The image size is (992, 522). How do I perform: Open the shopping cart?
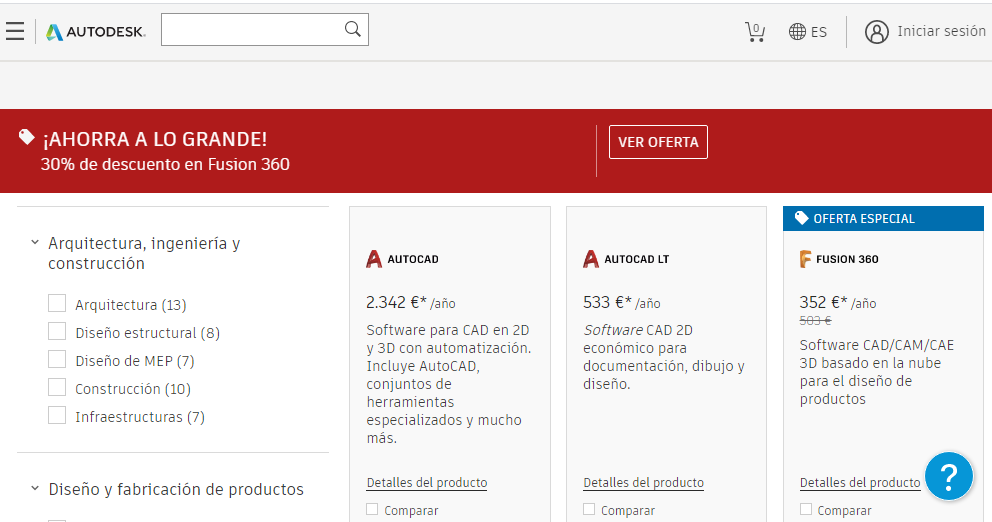[x=755, y=31]
